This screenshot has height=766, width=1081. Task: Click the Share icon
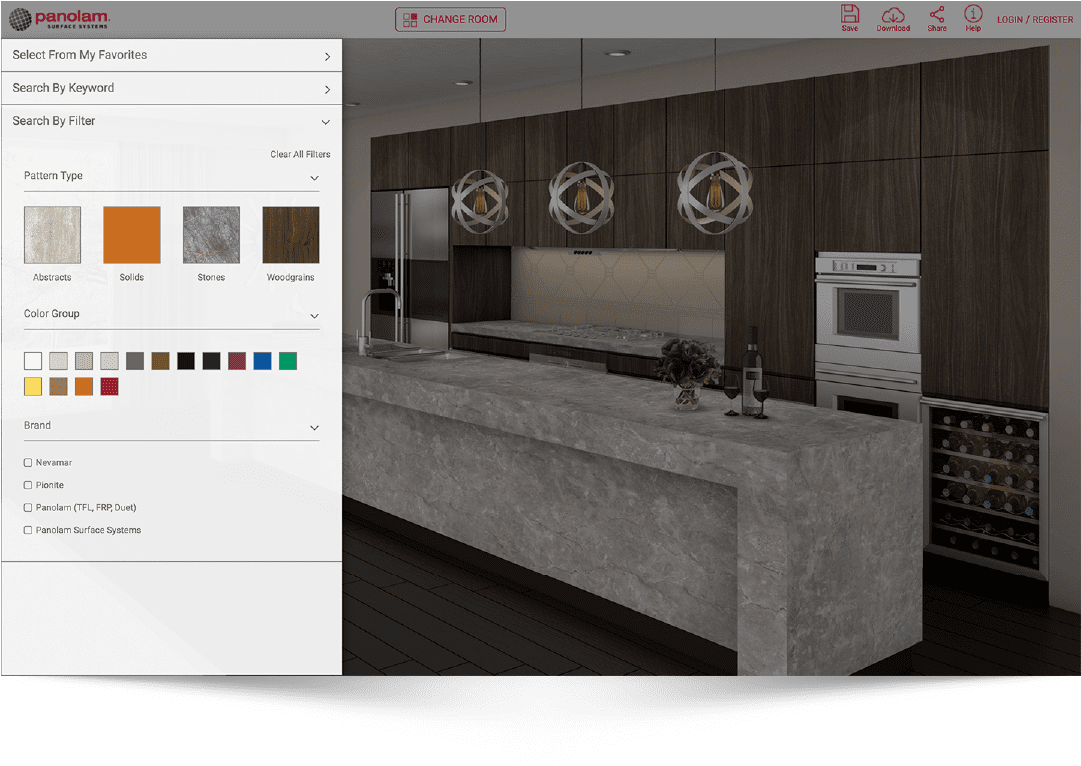pos(936,19)
